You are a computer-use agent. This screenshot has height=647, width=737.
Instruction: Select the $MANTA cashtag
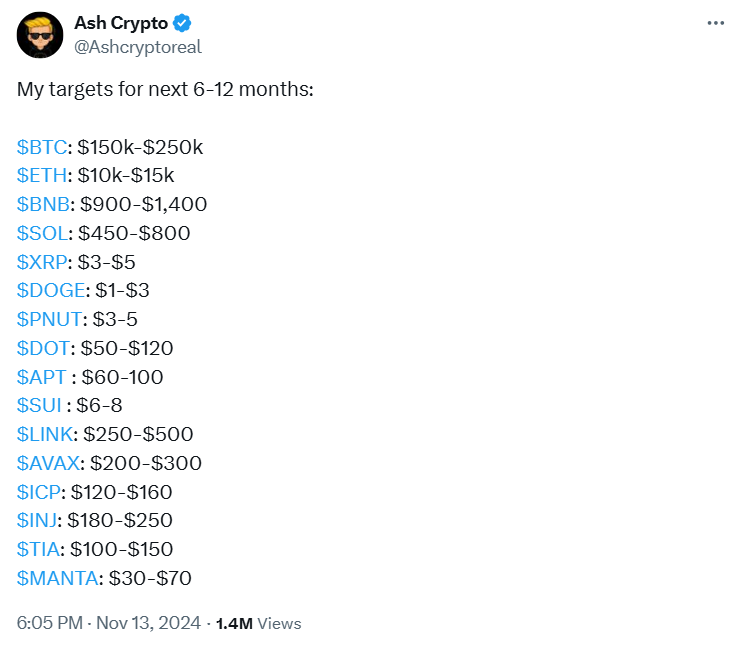[57, 578]
